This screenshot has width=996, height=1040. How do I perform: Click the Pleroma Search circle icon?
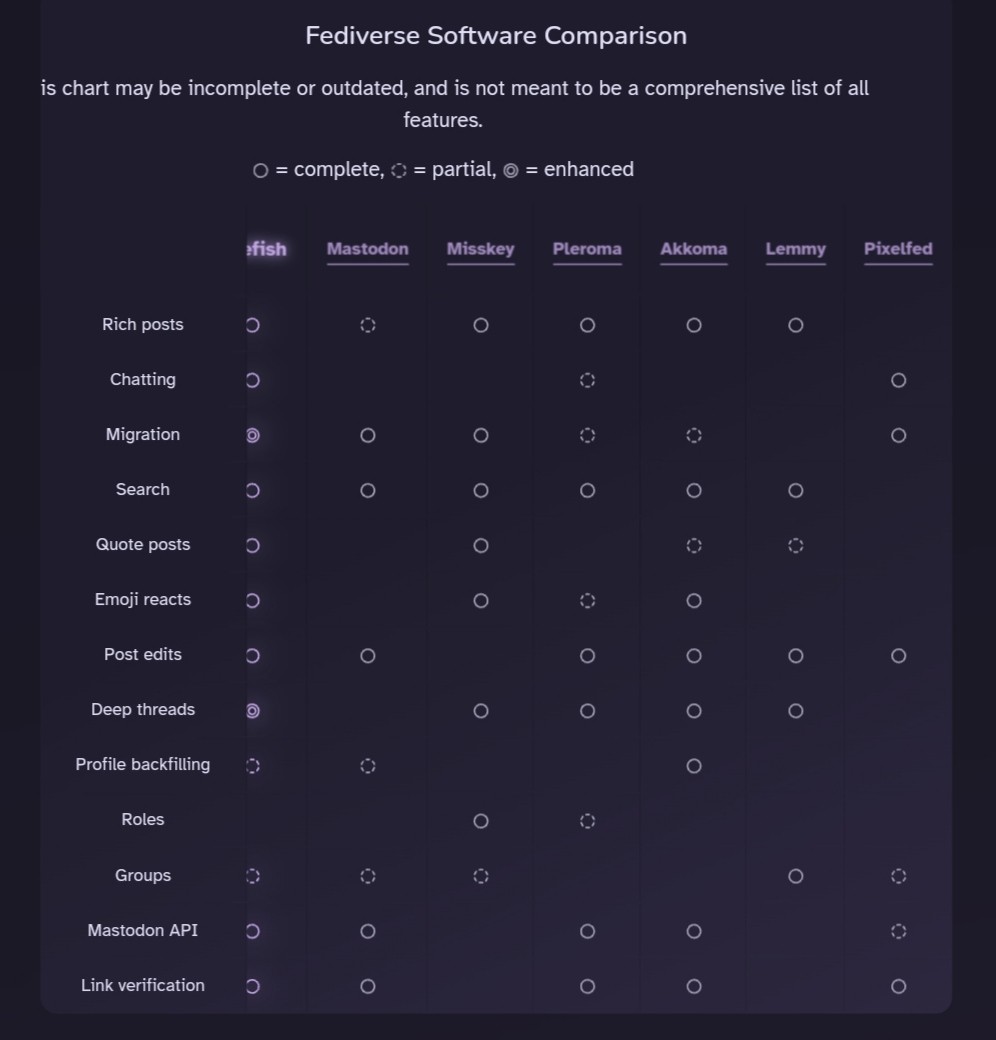(588, 490)
